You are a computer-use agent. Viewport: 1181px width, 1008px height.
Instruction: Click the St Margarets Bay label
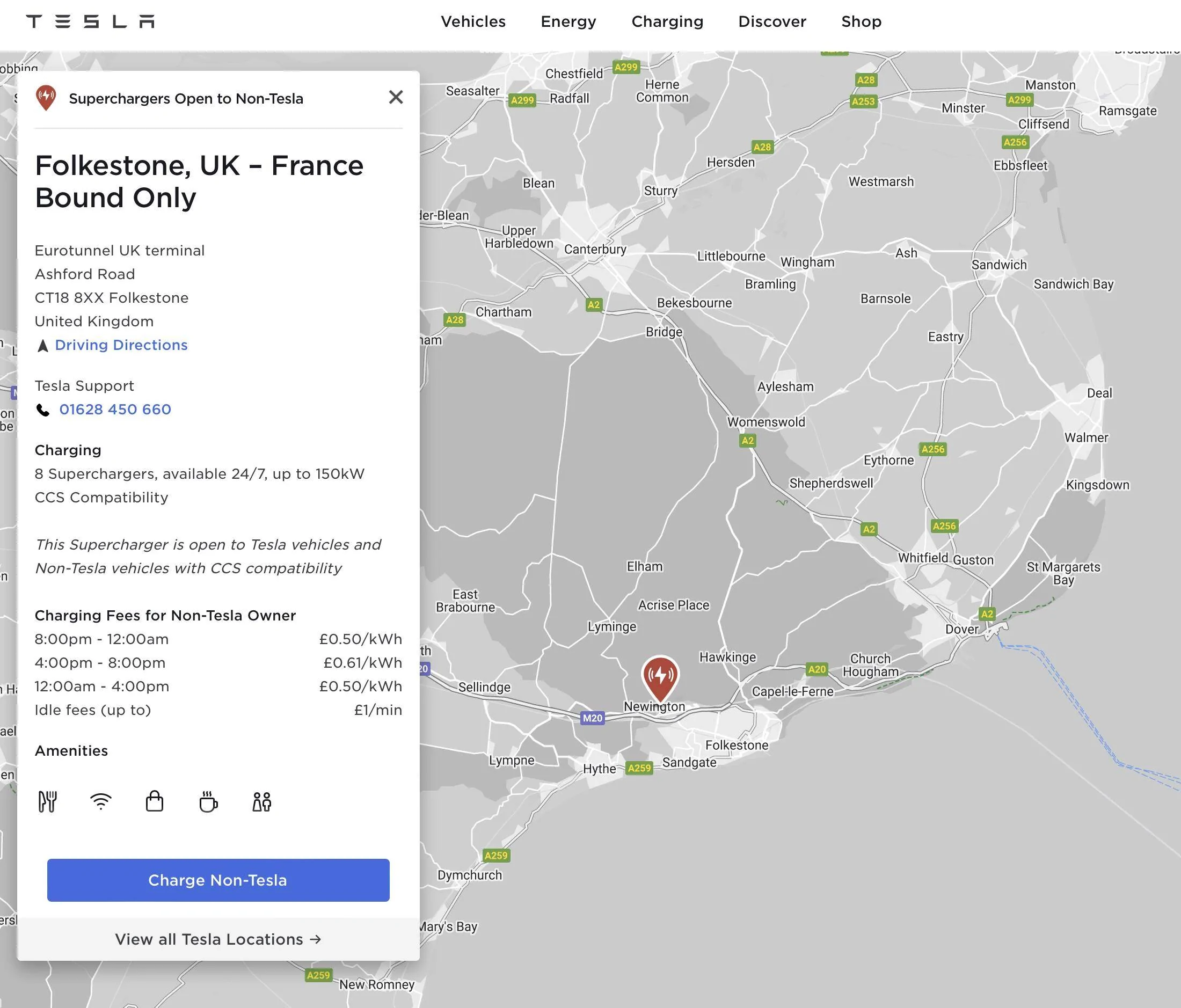1063,573
